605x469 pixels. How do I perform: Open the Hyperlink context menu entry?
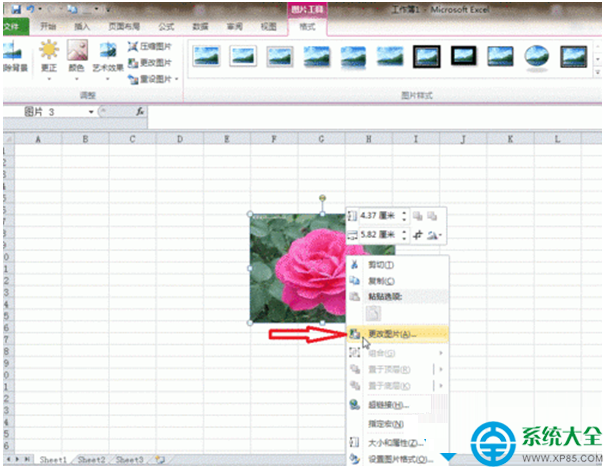389,405
